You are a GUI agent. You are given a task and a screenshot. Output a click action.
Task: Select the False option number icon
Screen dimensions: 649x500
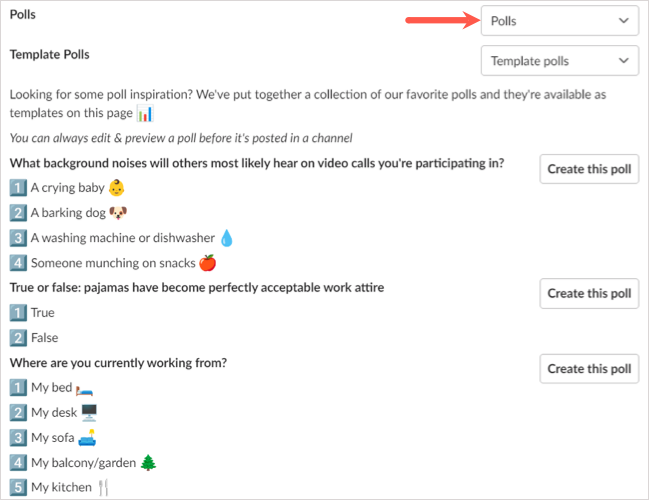(x=18, y=338)
